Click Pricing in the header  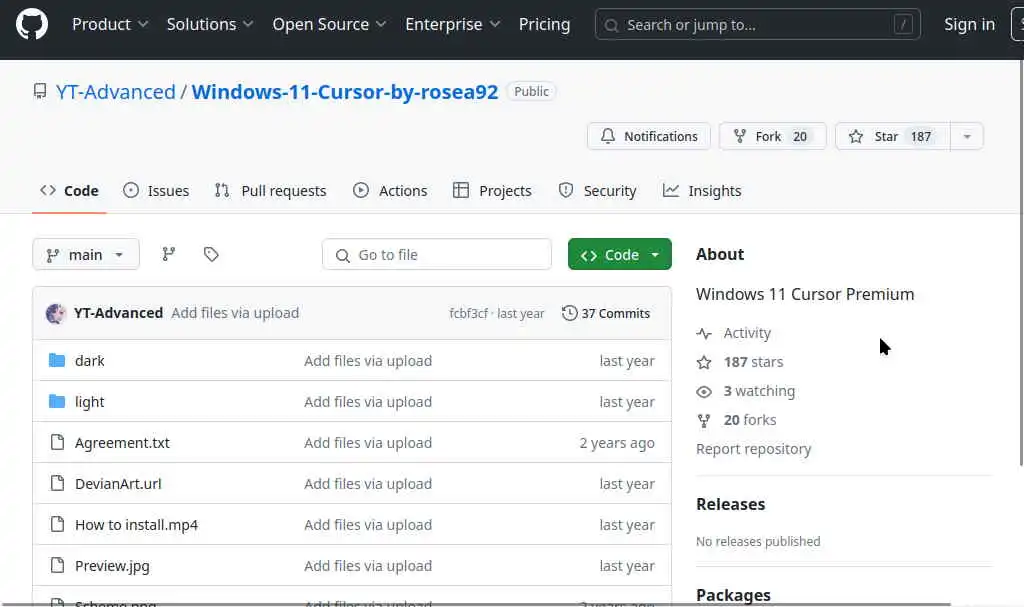click(x=544, y=24)
